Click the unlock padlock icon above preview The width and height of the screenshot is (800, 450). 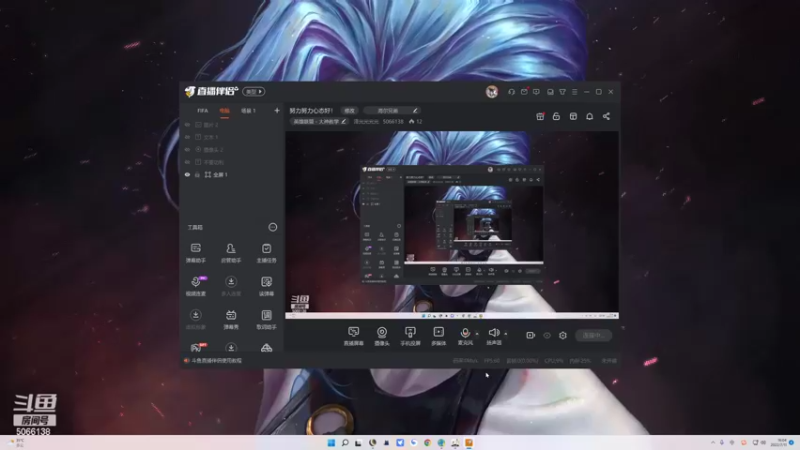tap(556, 116)
